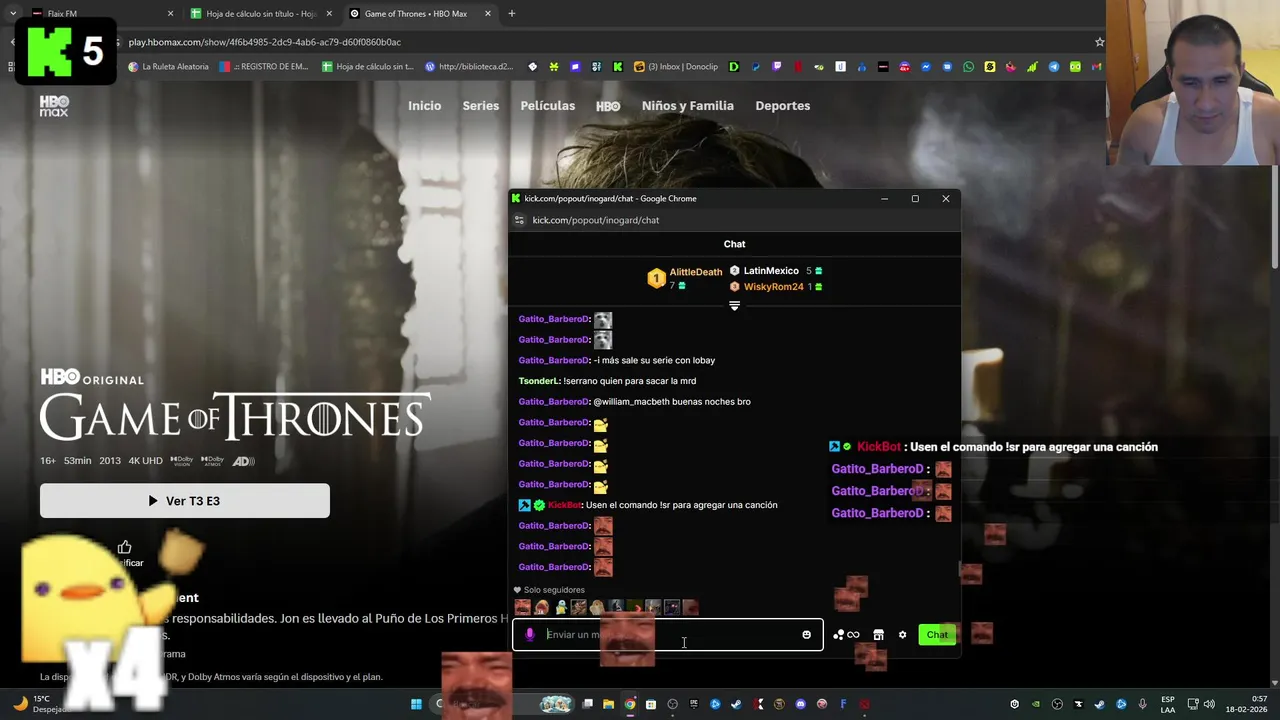
Task: Bookmark this page with the star icon
Action: tap(1099, 42)
